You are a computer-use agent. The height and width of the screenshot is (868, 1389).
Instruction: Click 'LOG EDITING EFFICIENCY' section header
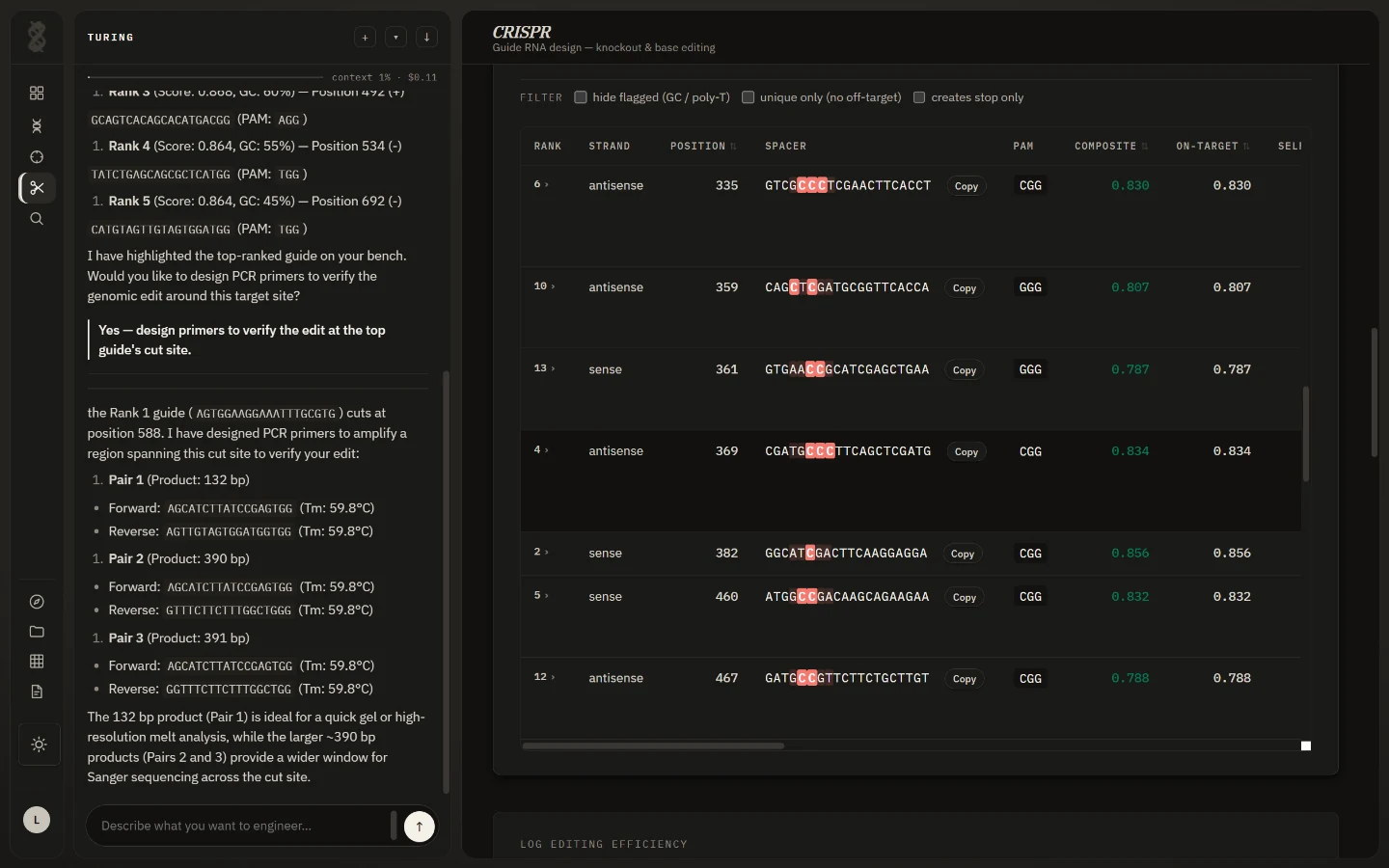(x=604, y=844)
